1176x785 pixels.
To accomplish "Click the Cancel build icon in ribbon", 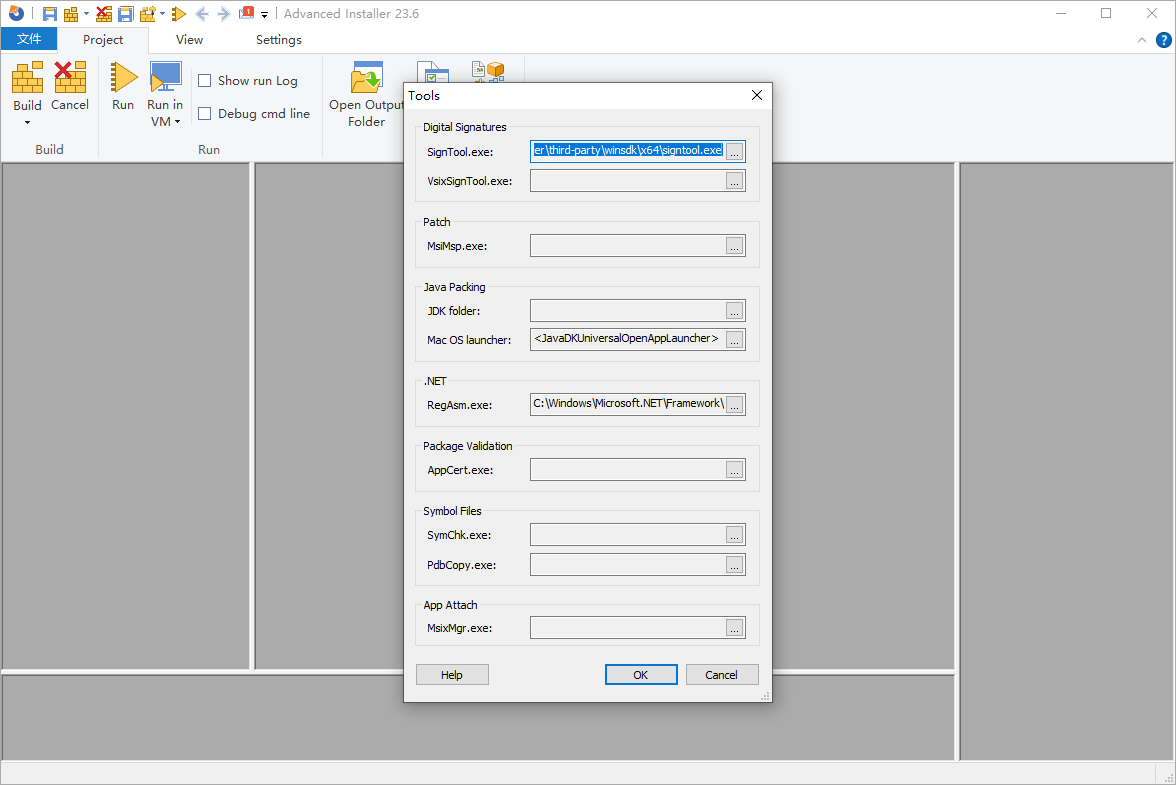I will point(70,78).
